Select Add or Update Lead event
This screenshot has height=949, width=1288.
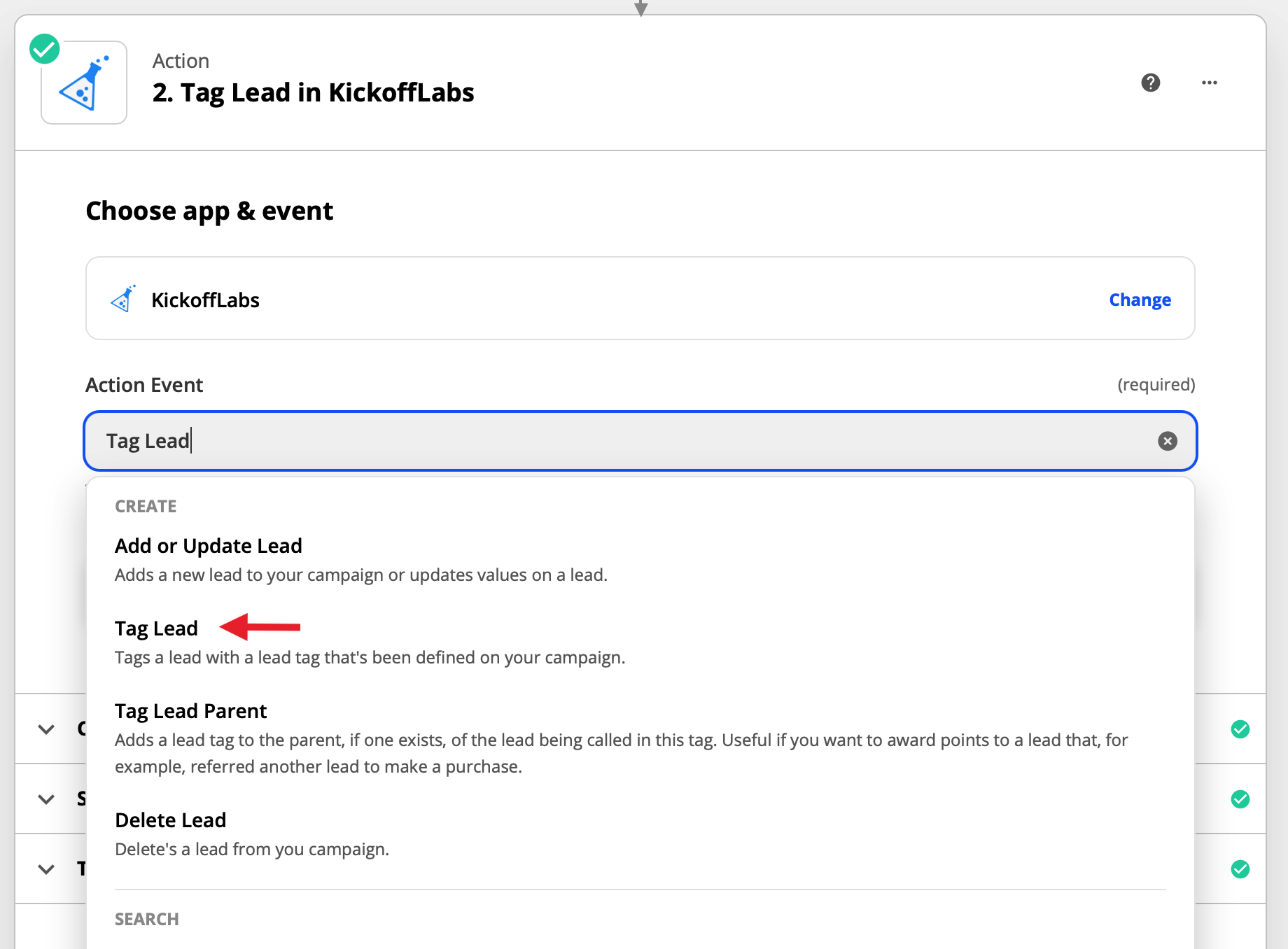click(x=640, y=560)
